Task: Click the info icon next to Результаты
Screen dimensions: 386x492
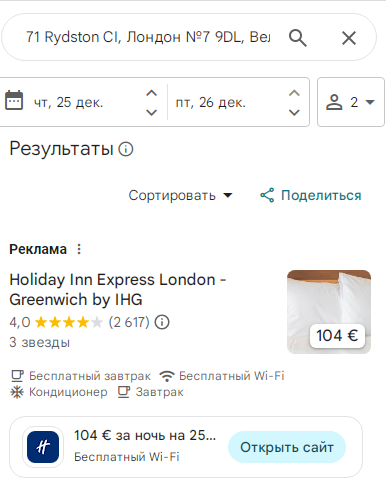Action: point(126,149)
